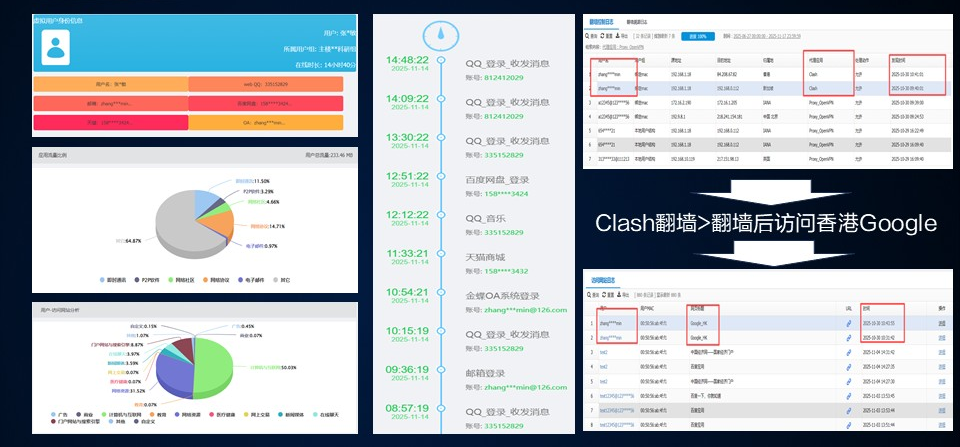Click timeline marker at 10:54:21

(440, 292)
